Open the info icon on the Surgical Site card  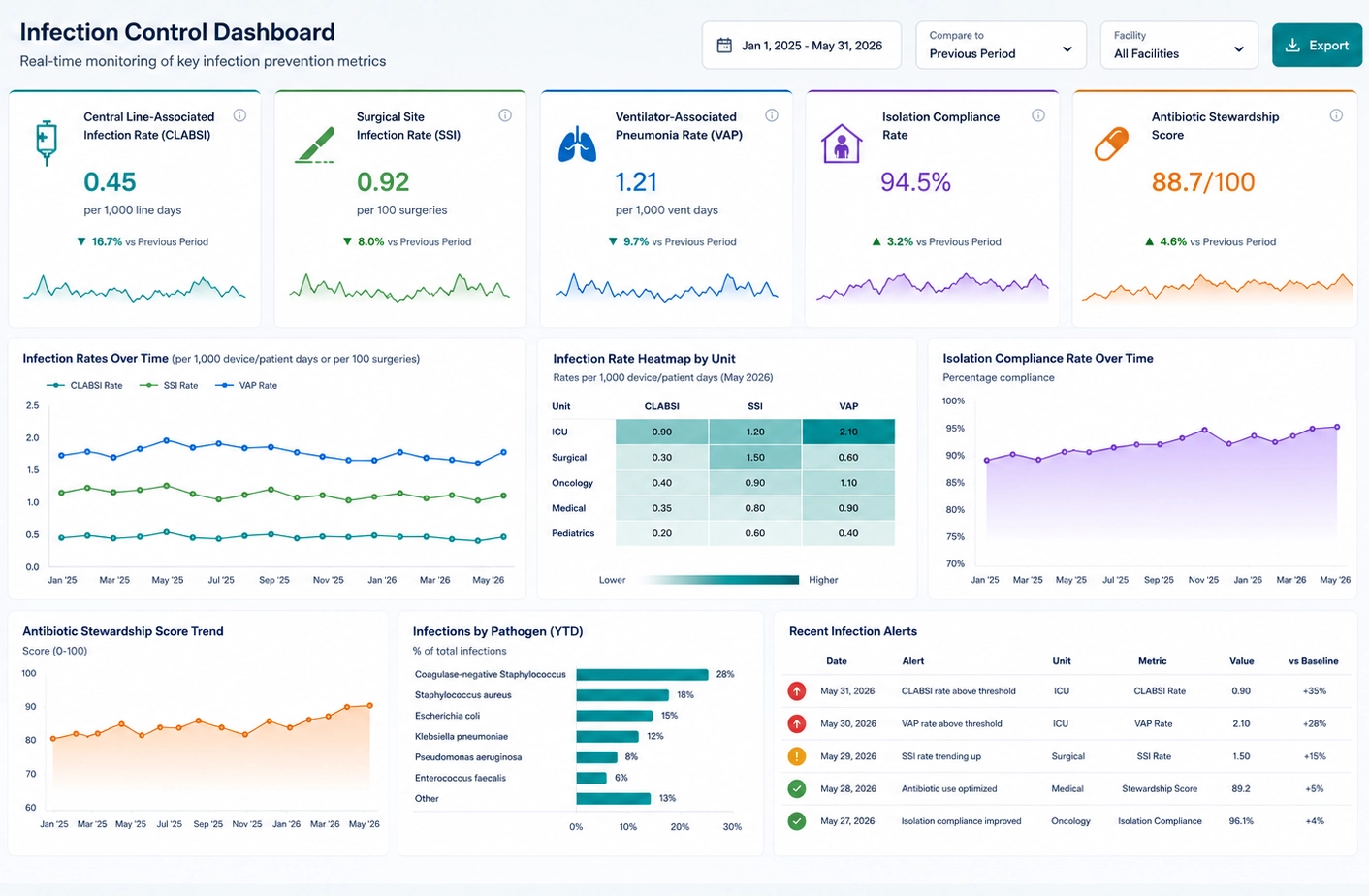coord(505,115)
